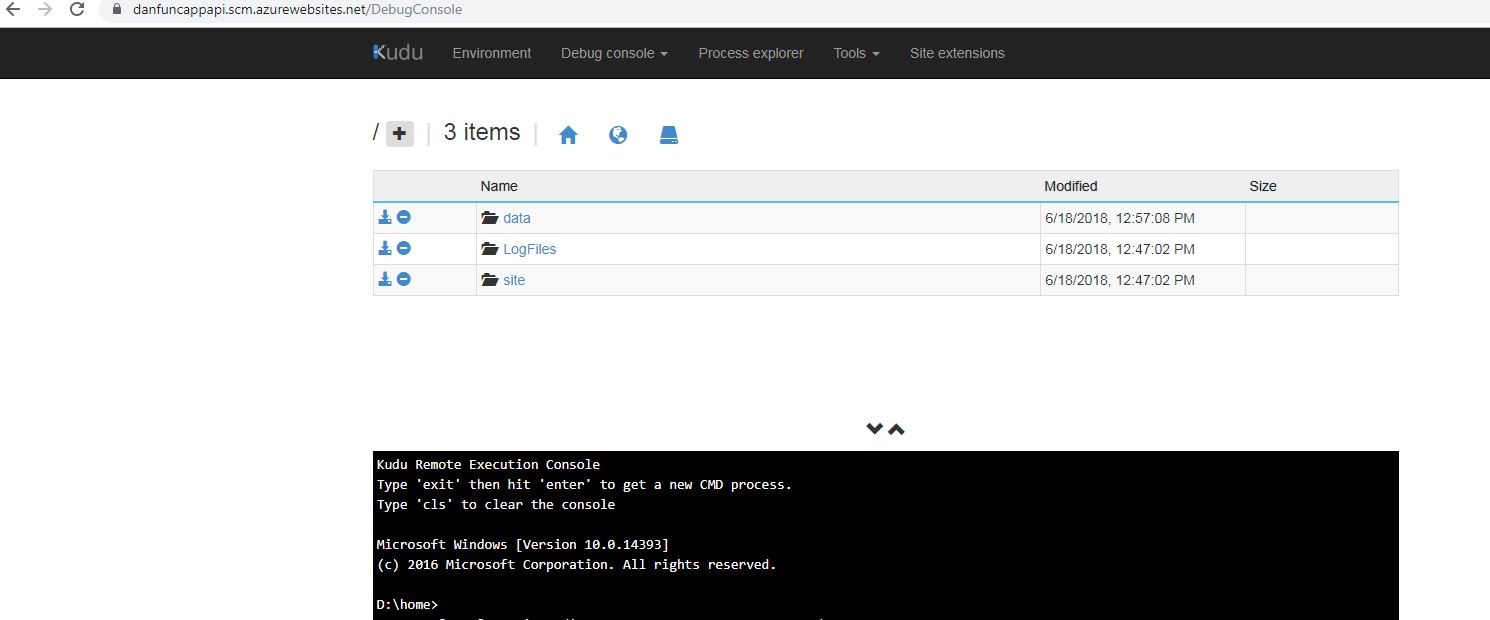
Task: Click the system drive icon
Action: click(669, 135)
